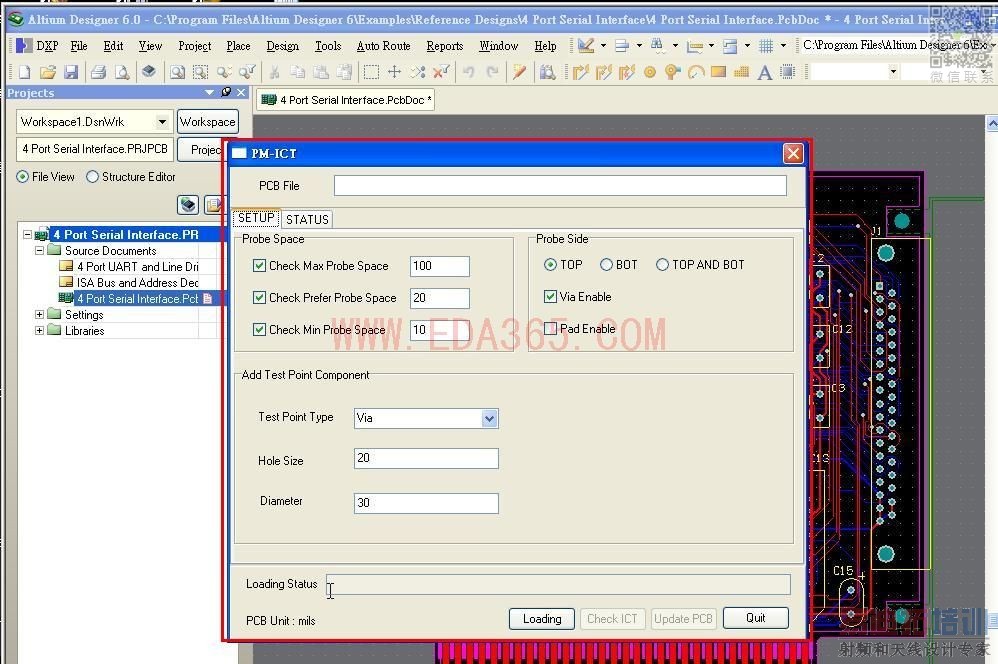
Task: Click Zoom Fit Document icon
Action: (177, 72)
